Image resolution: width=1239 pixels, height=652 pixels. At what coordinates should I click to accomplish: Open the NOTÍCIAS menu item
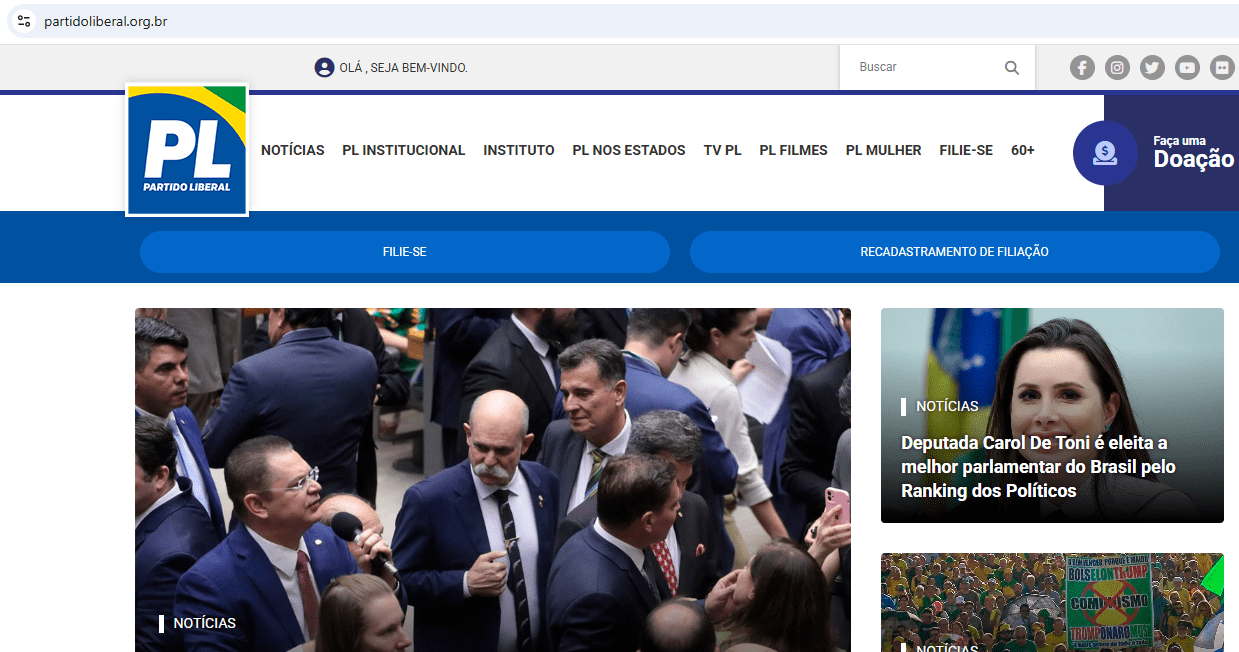point(293,150)
